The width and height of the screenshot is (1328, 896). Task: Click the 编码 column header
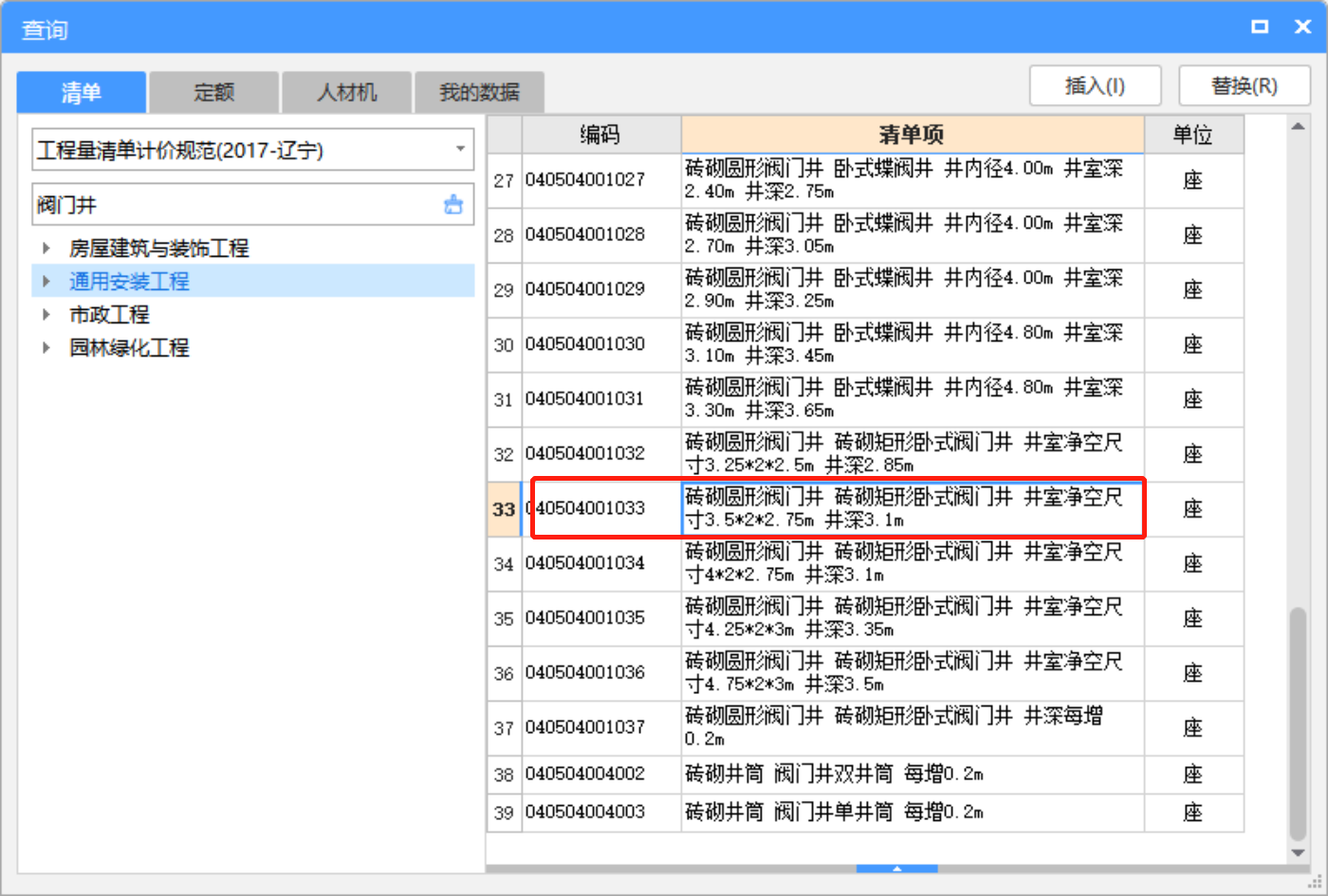coord(600,135)
